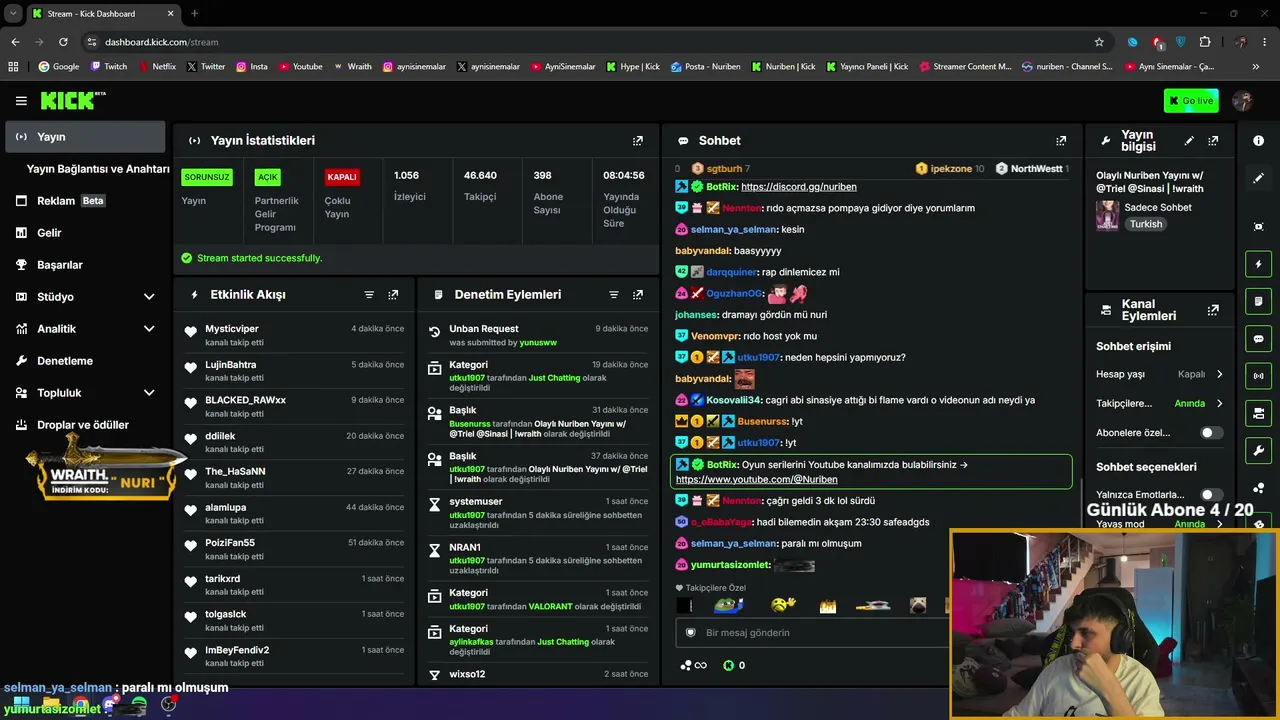The height and width of the screenshot is (720, 1280).
Task: Toggle the Yalnızca Emotlarla switch
Action: [x=1211, y=495]
